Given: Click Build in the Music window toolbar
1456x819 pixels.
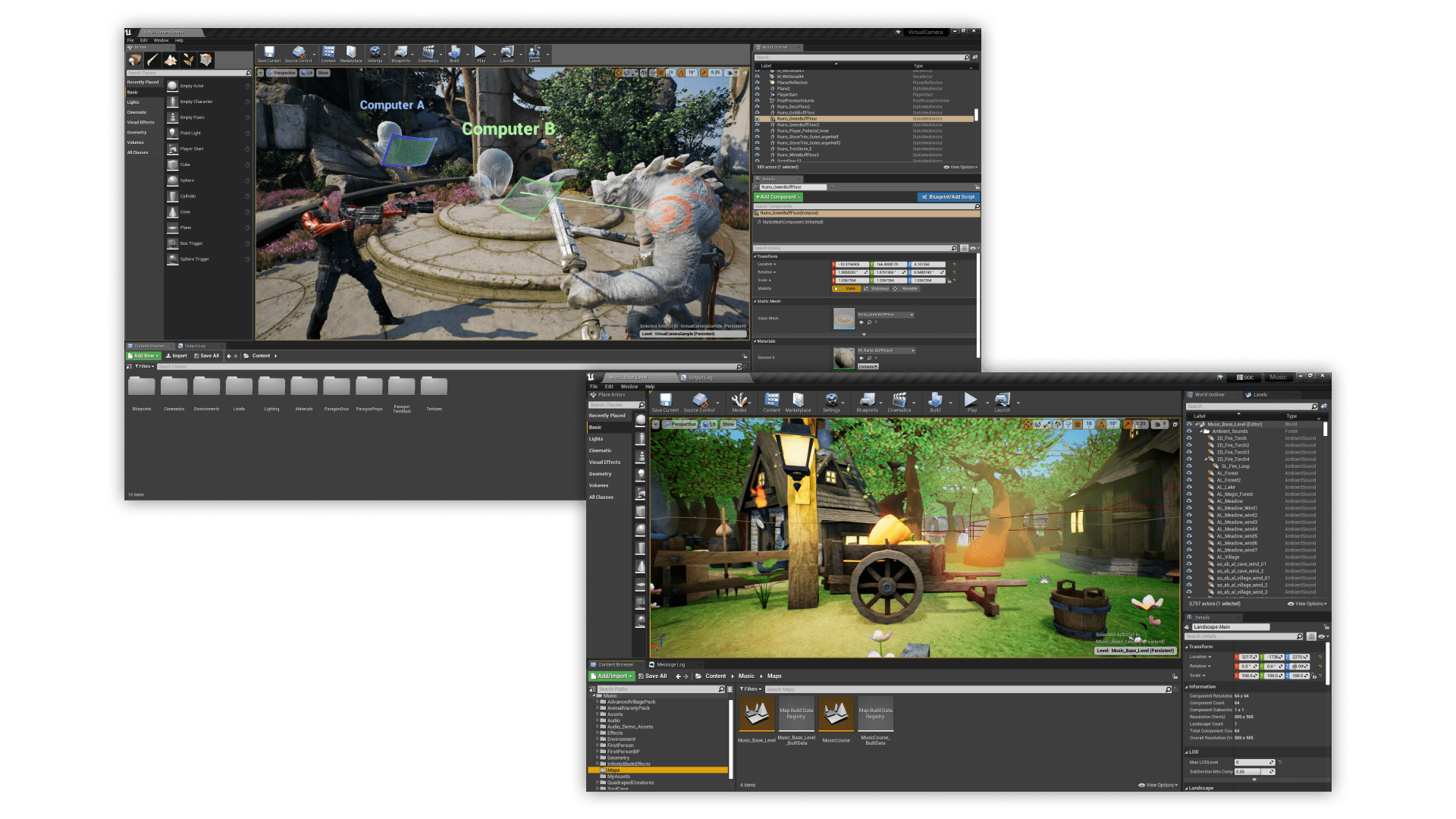Looking at the screenshot, I should click(x=935, y=402).
